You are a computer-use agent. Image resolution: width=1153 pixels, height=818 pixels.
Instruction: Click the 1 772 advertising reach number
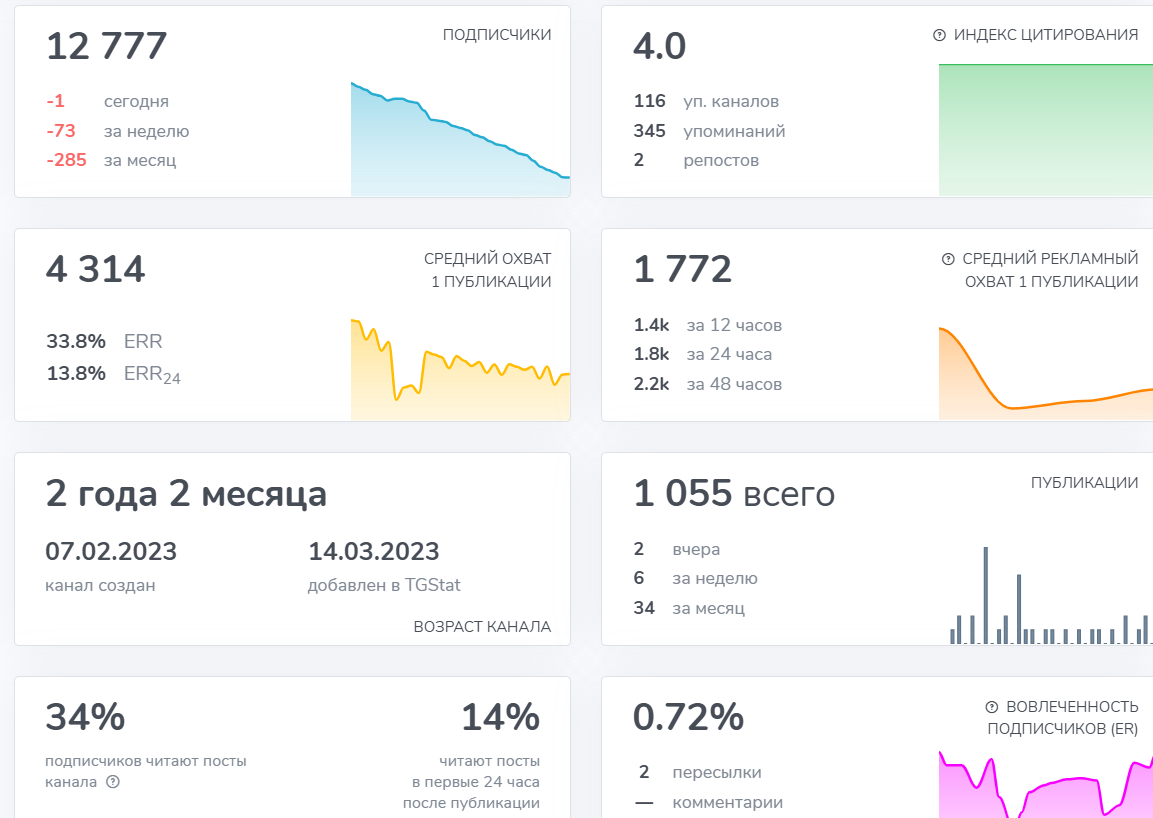(x=682, y=269)
